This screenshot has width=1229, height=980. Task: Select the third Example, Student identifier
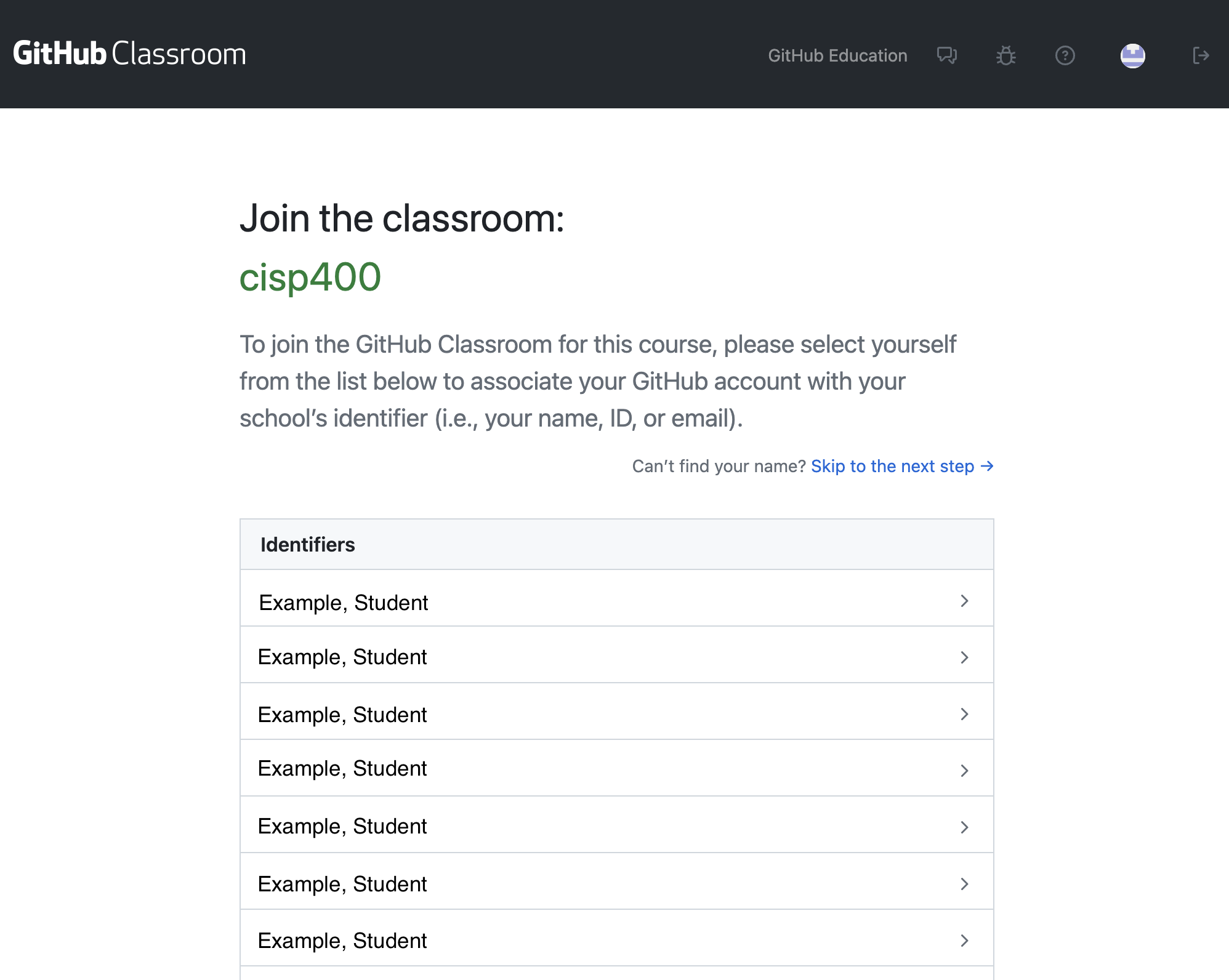pyautogui.click(x=342, y=714)
